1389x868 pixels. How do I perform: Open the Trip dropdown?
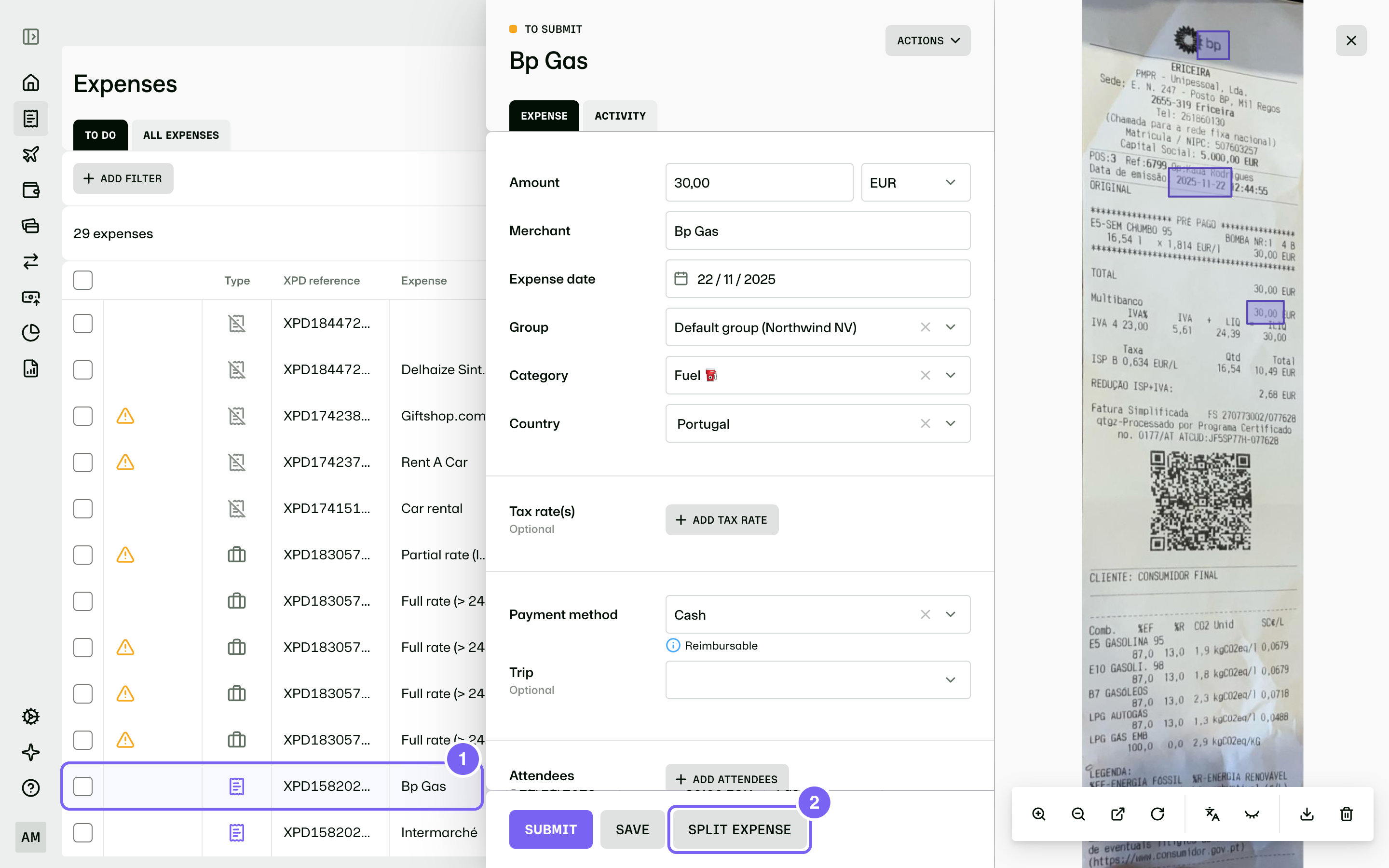[818, 680]
